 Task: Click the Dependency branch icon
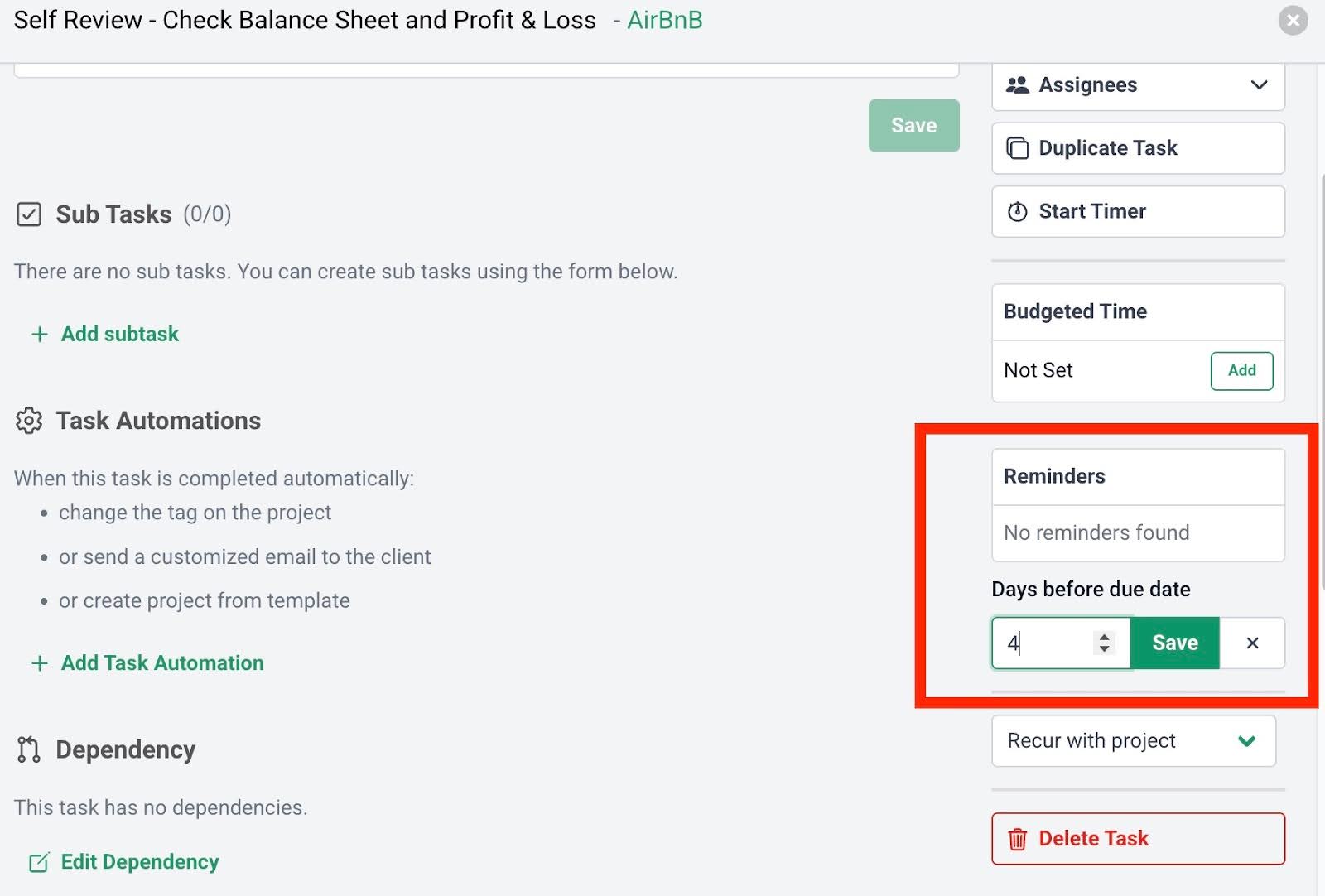coord(28,749)
